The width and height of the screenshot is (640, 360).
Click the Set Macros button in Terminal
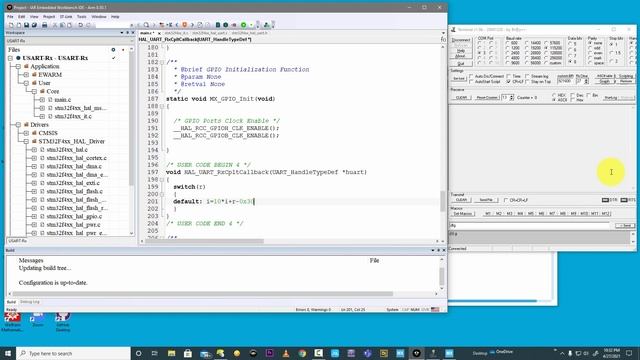[x=463, y=213]
